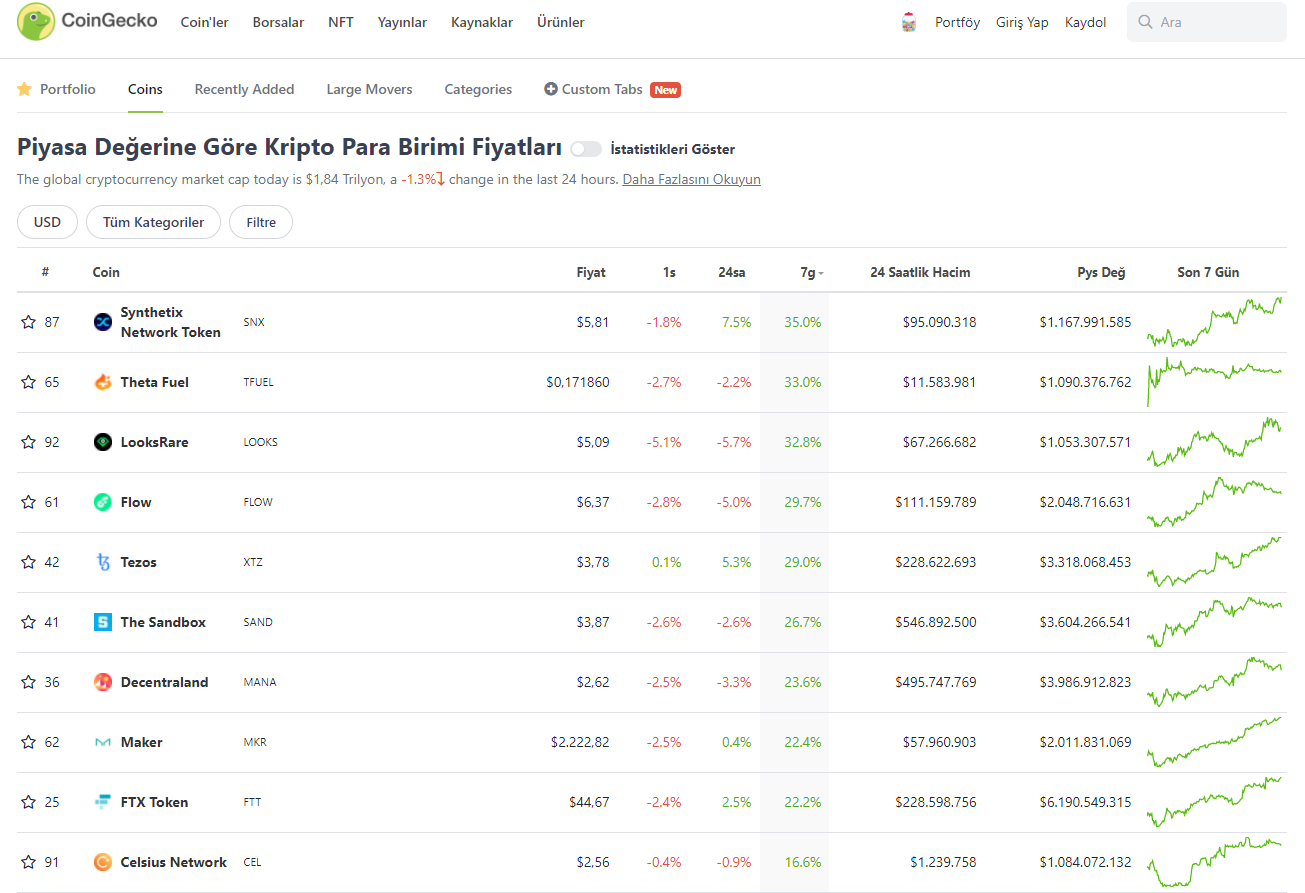
Task: Click the Theta Fuel coin icon
Action: (x=103, y=382)
